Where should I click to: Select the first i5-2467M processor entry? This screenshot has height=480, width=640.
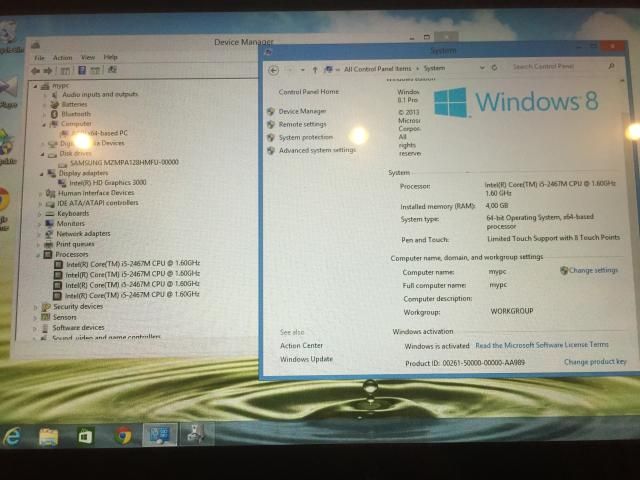click(133, 264)
